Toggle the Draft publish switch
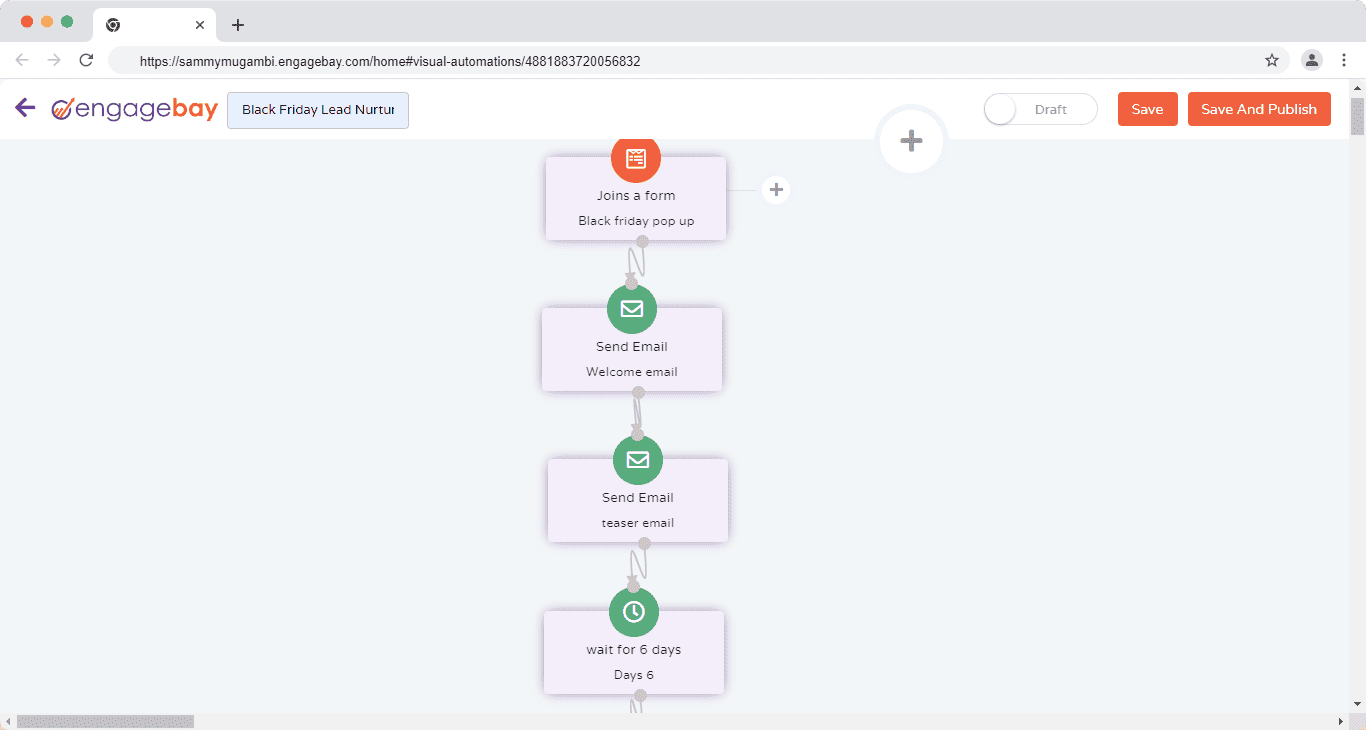 point(1040,109)
